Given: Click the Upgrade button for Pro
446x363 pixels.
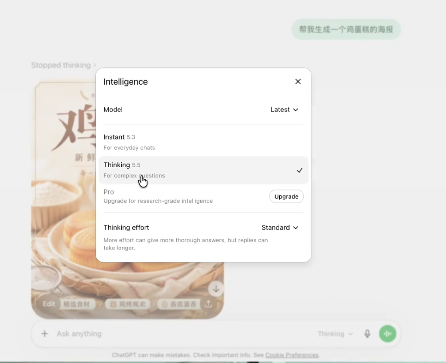Looking at the screenshot, I should [x=286, y=196].
